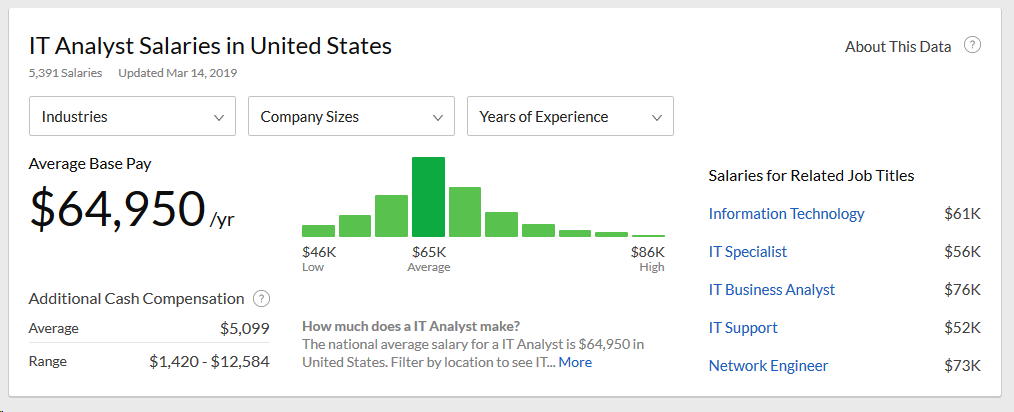Open the IT Support salary link
Screen dimensions: 1014x412
[742, 327]
